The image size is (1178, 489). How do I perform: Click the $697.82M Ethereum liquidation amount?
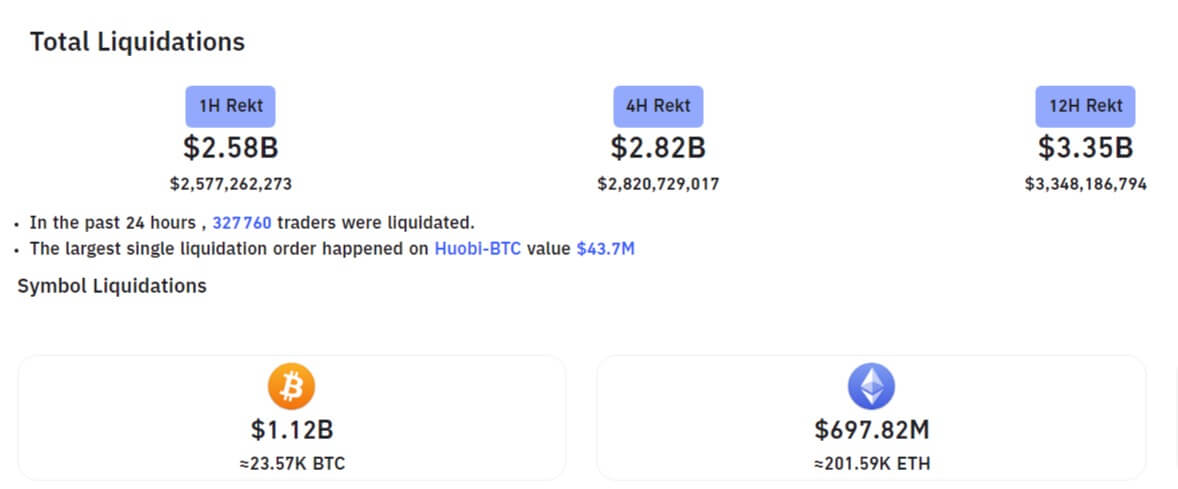(871, 430)
